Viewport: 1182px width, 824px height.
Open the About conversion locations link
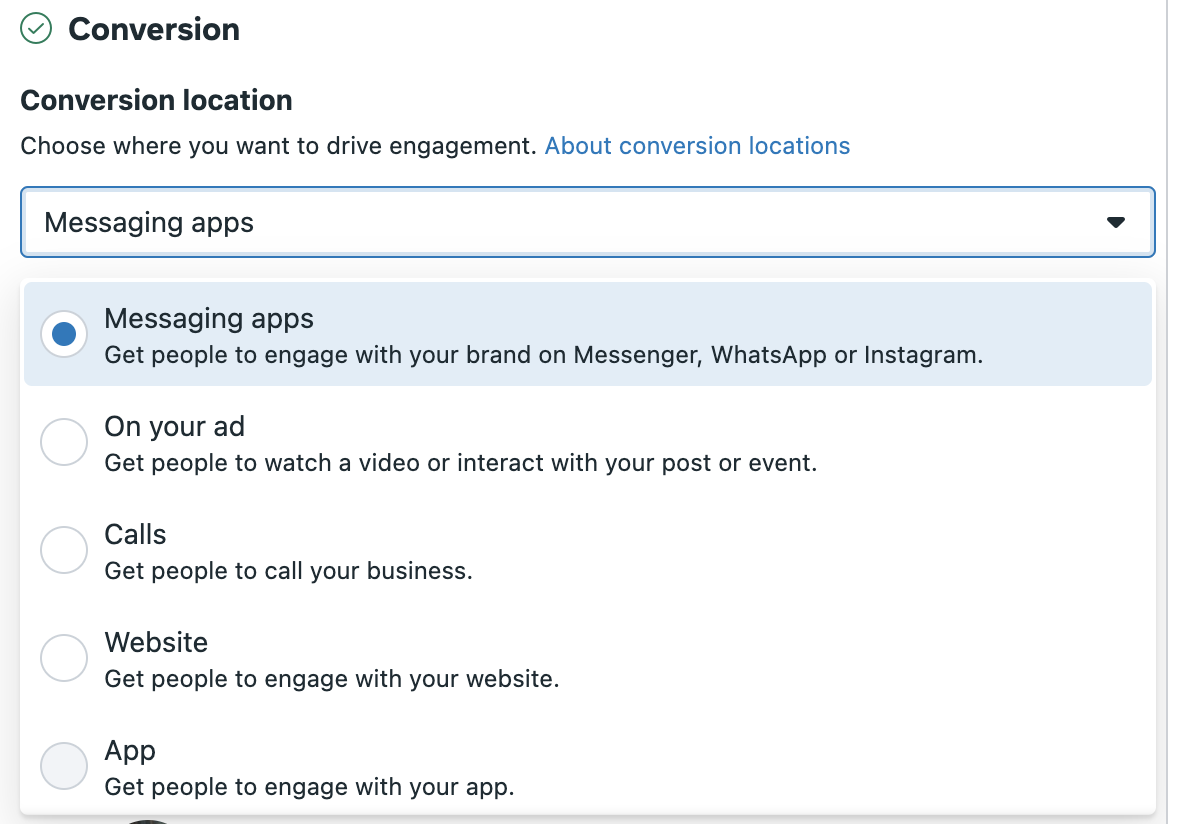[697, 146]
